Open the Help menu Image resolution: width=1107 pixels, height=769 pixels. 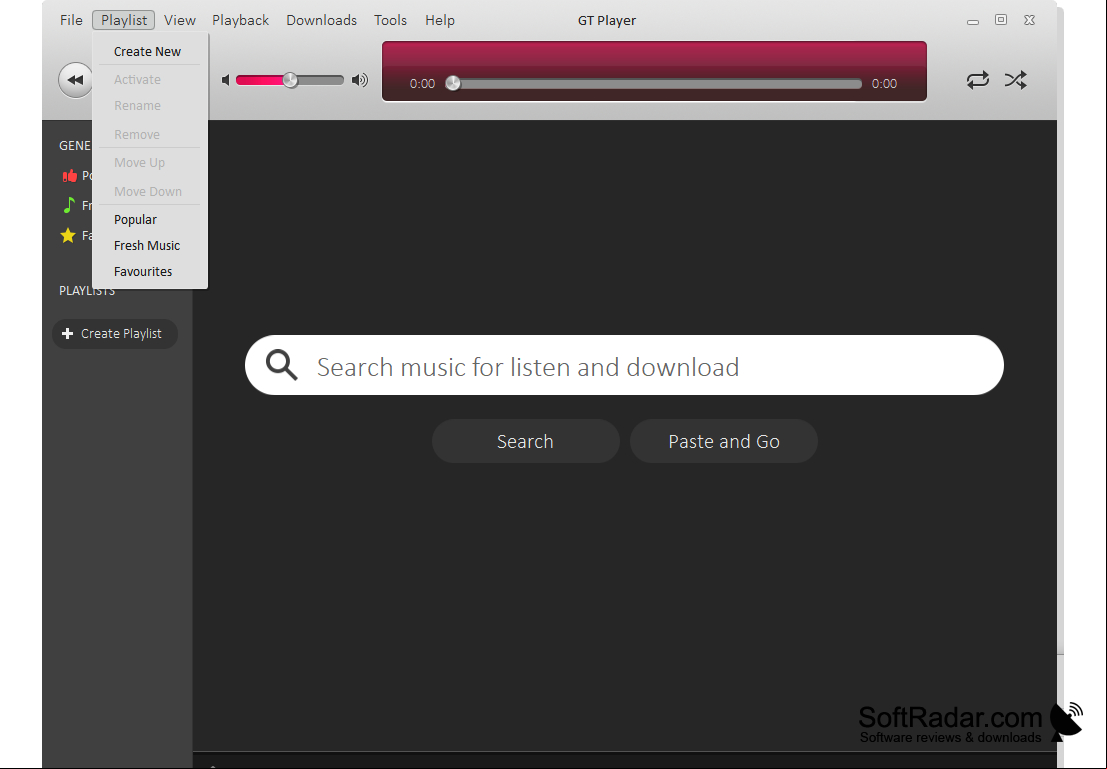pyautogui.click(x=440, y=20)
